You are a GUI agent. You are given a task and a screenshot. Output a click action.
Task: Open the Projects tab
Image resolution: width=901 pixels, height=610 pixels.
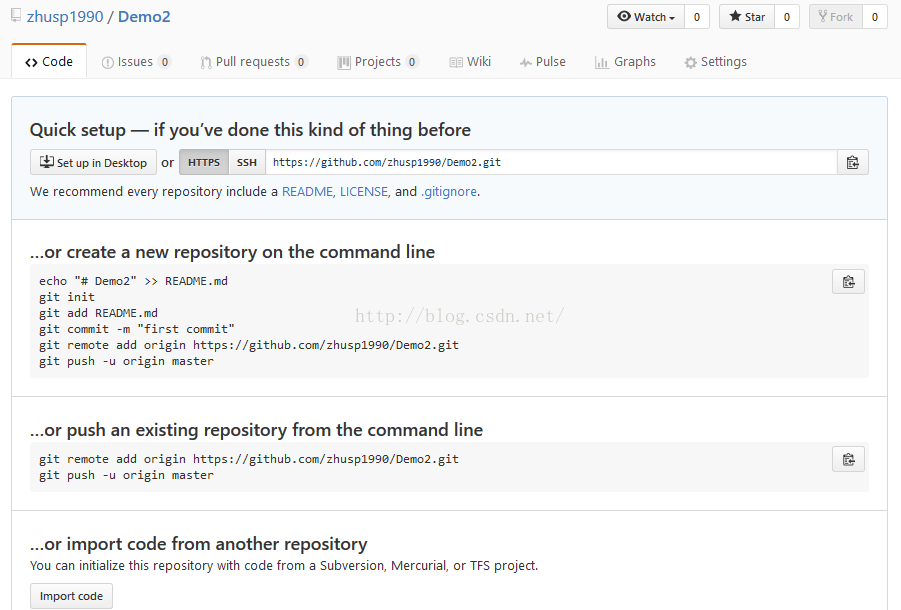(x=378, y=61)
